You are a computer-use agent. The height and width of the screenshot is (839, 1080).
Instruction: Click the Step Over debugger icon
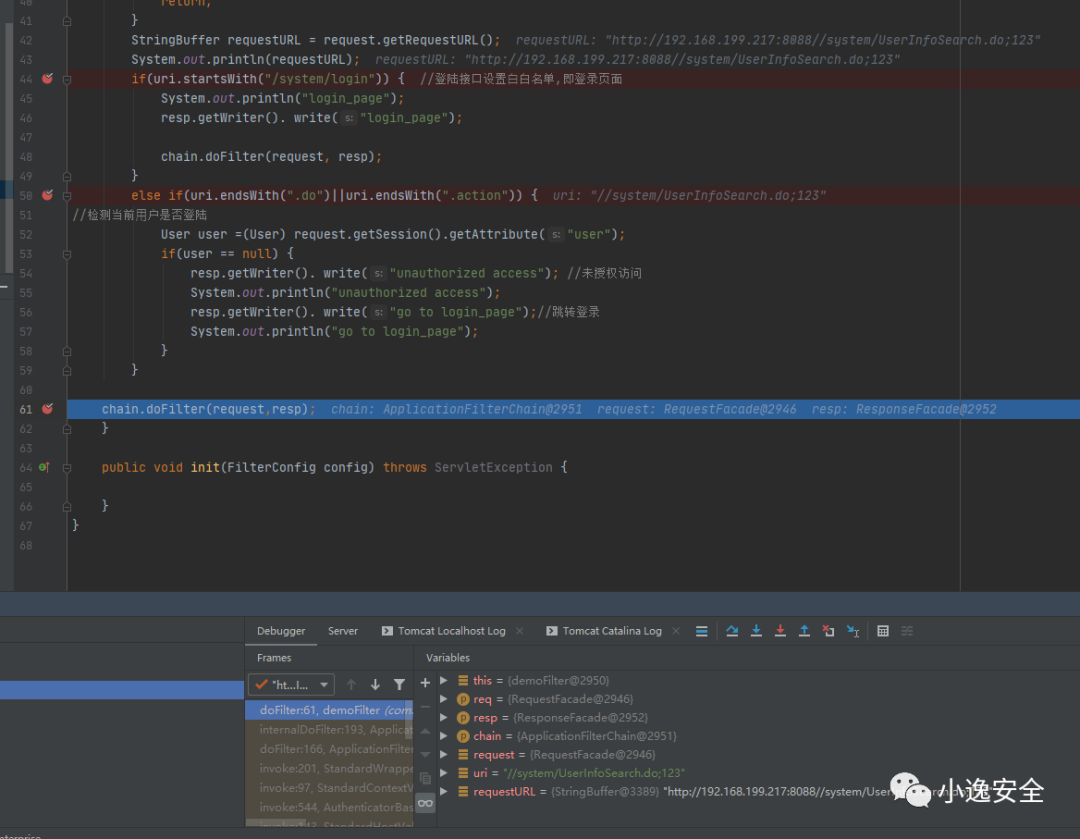click(732, 631)
